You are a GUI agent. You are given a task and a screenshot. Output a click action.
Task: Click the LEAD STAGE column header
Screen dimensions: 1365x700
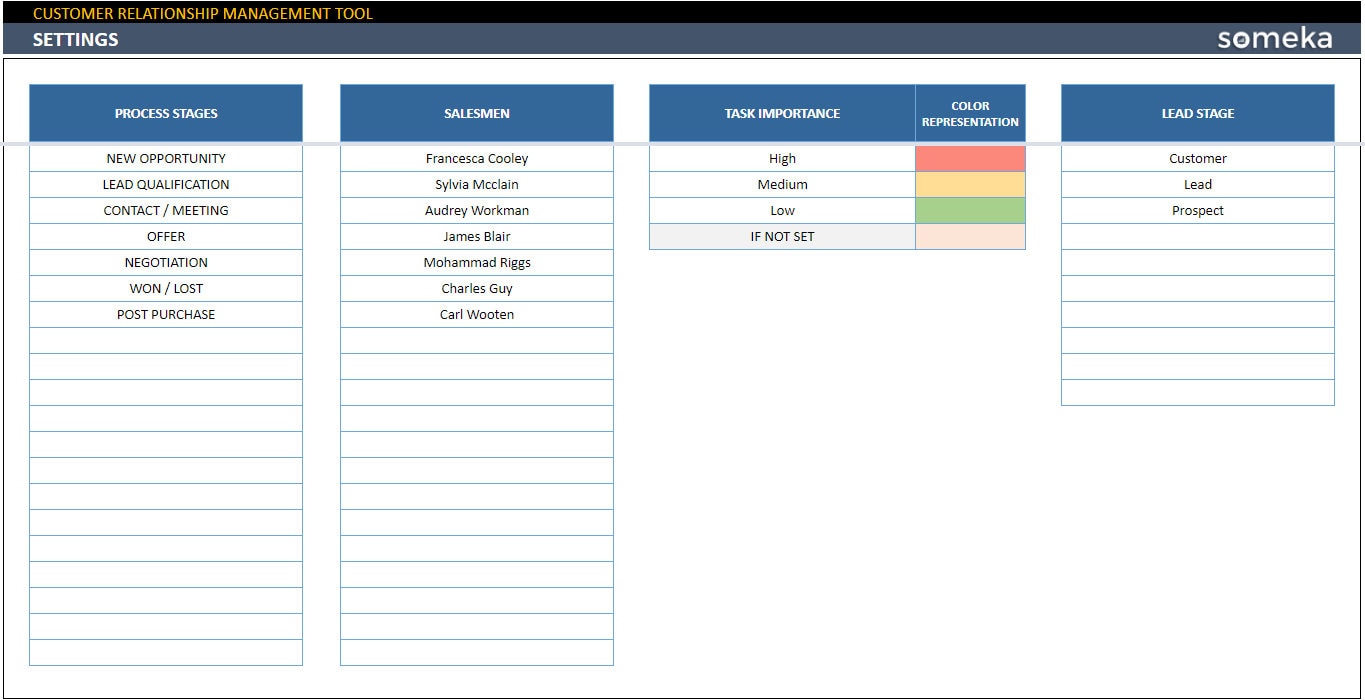[x=1197, y=113]
